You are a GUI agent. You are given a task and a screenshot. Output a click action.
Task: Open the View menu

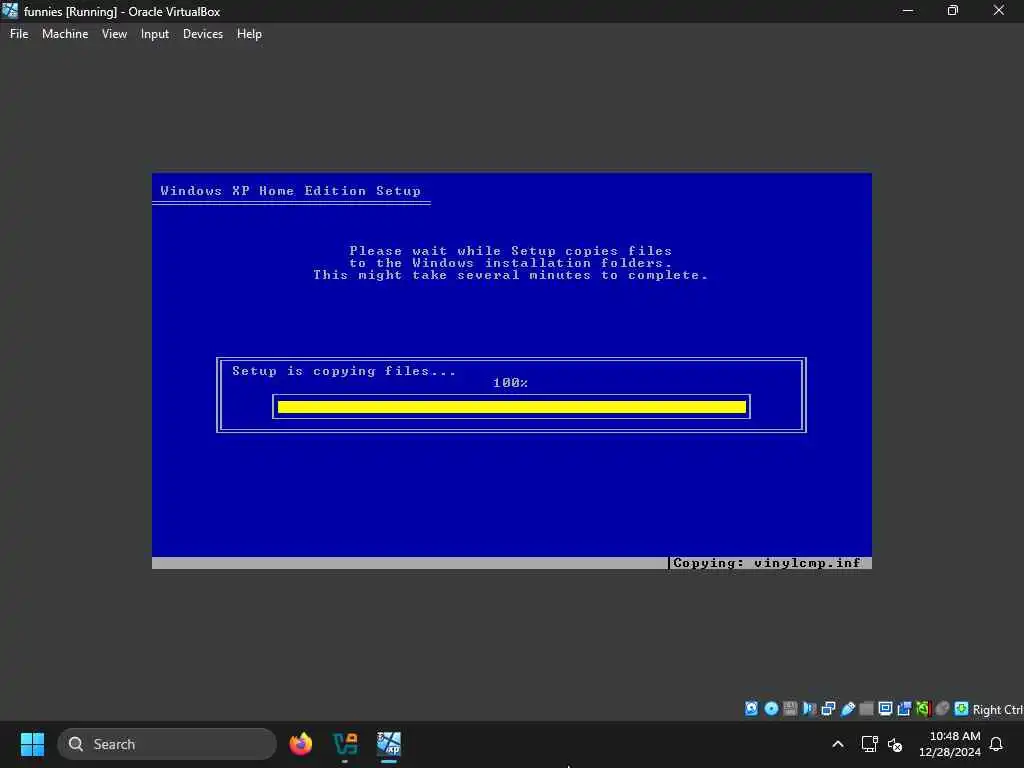pyautogui.click(x=114, y=34)
